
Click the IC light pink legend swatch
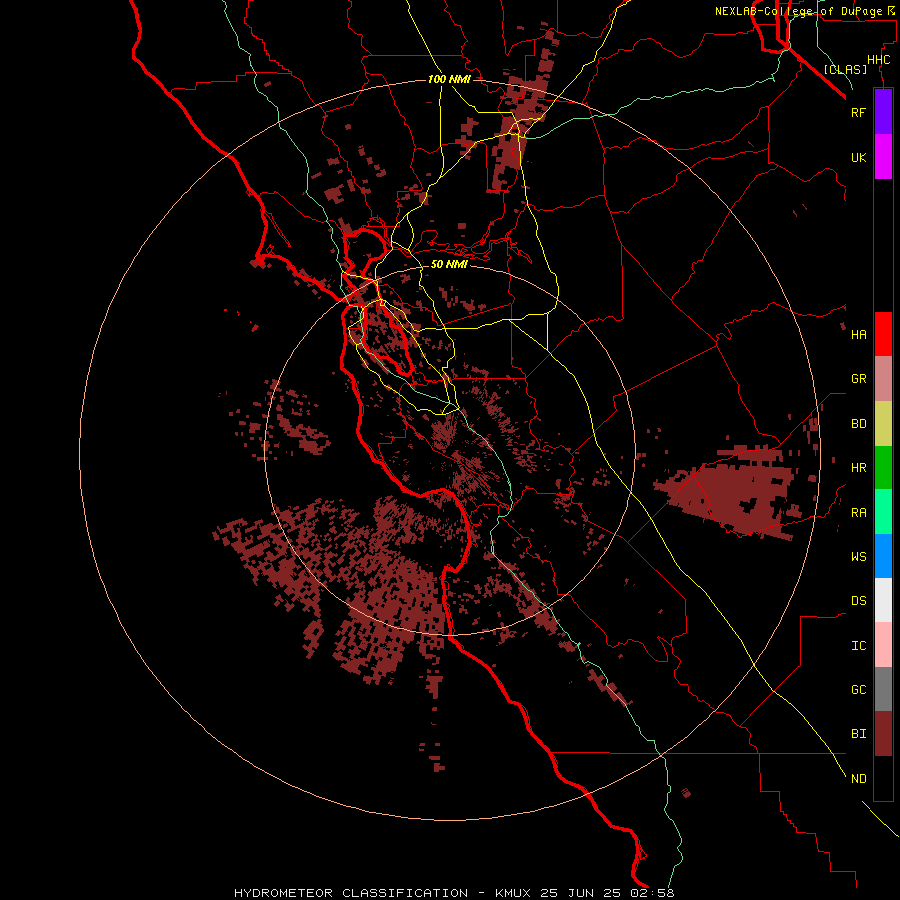883,645
